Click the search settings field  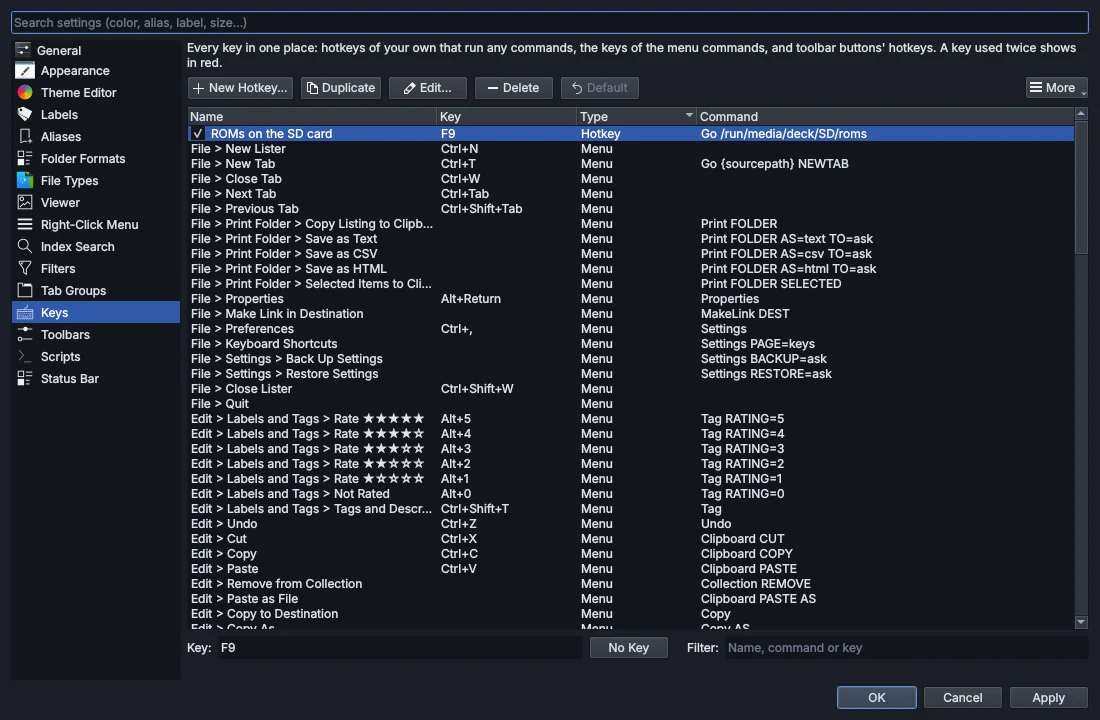pyautogui.click(x=550, y=22)
